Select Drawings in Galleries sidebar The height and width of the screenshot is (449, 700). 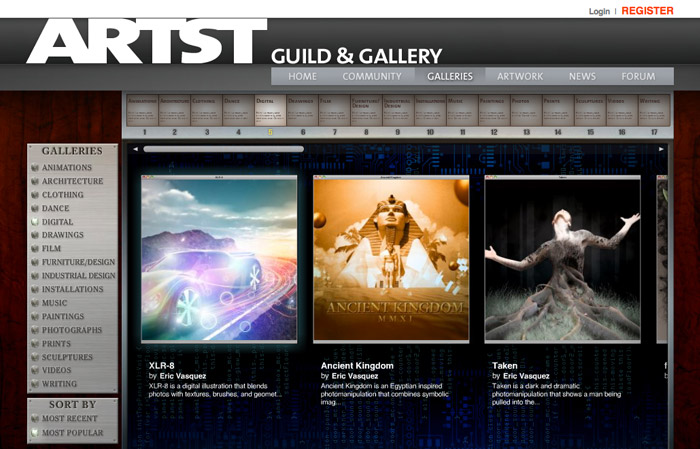tap(62, 235)
